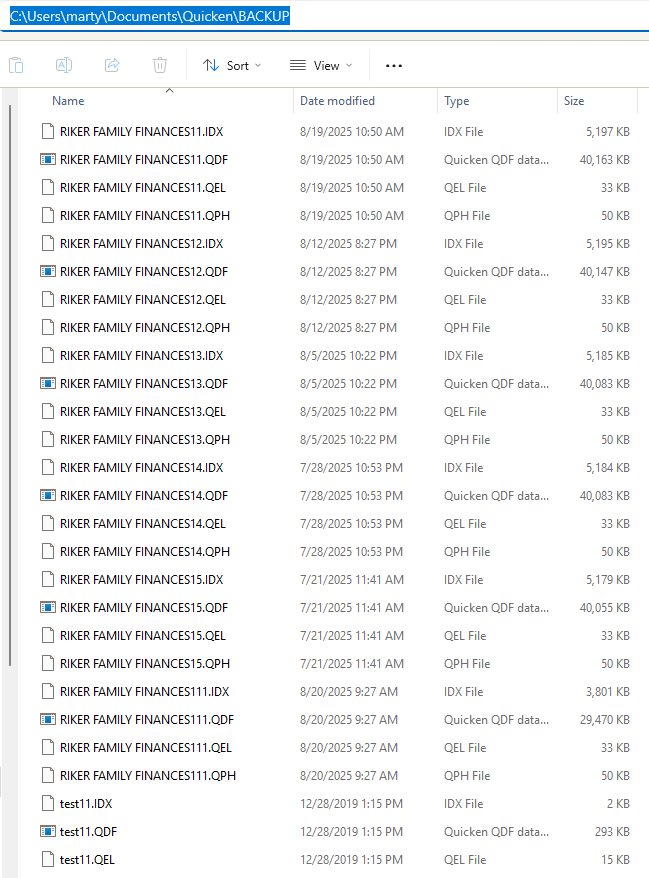Click the Share toolbar icon
The width and height of the screenshot is (649, 878).
pos(112,66)
